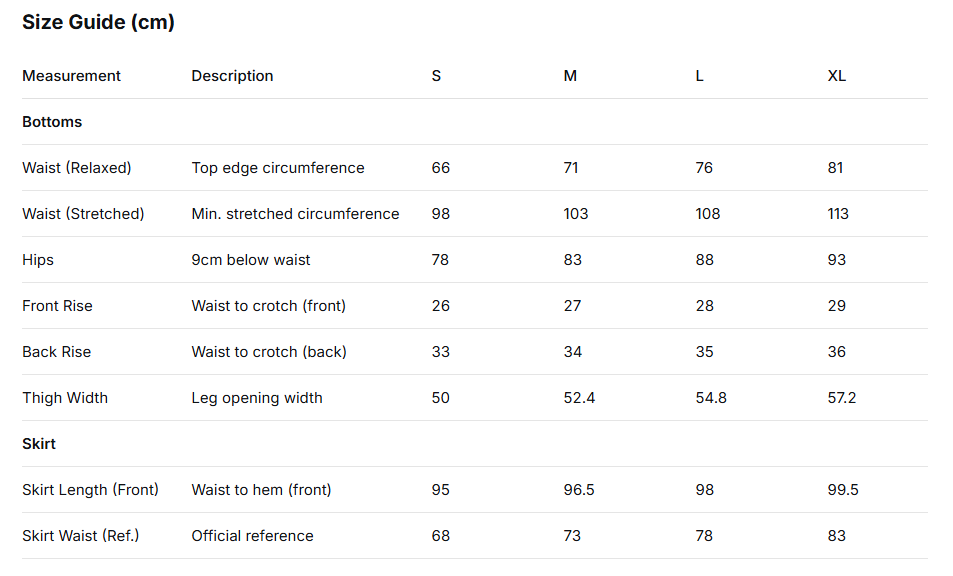Click the Skirt section label
Image resolution: width=953 pixels, height=576 pixels.
[39, 444]
